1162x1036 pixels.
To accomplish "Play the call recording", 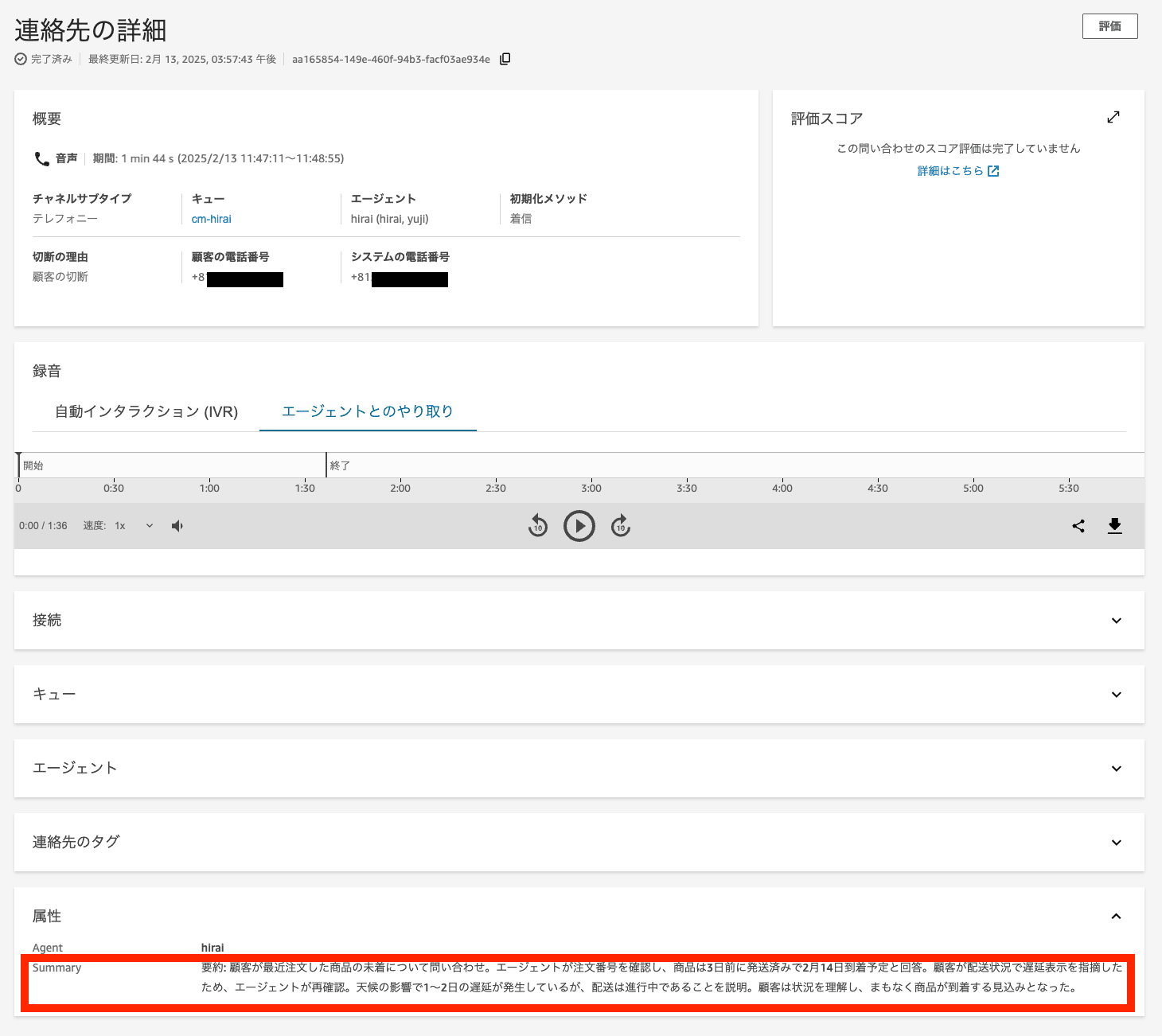I will [579, 526].
